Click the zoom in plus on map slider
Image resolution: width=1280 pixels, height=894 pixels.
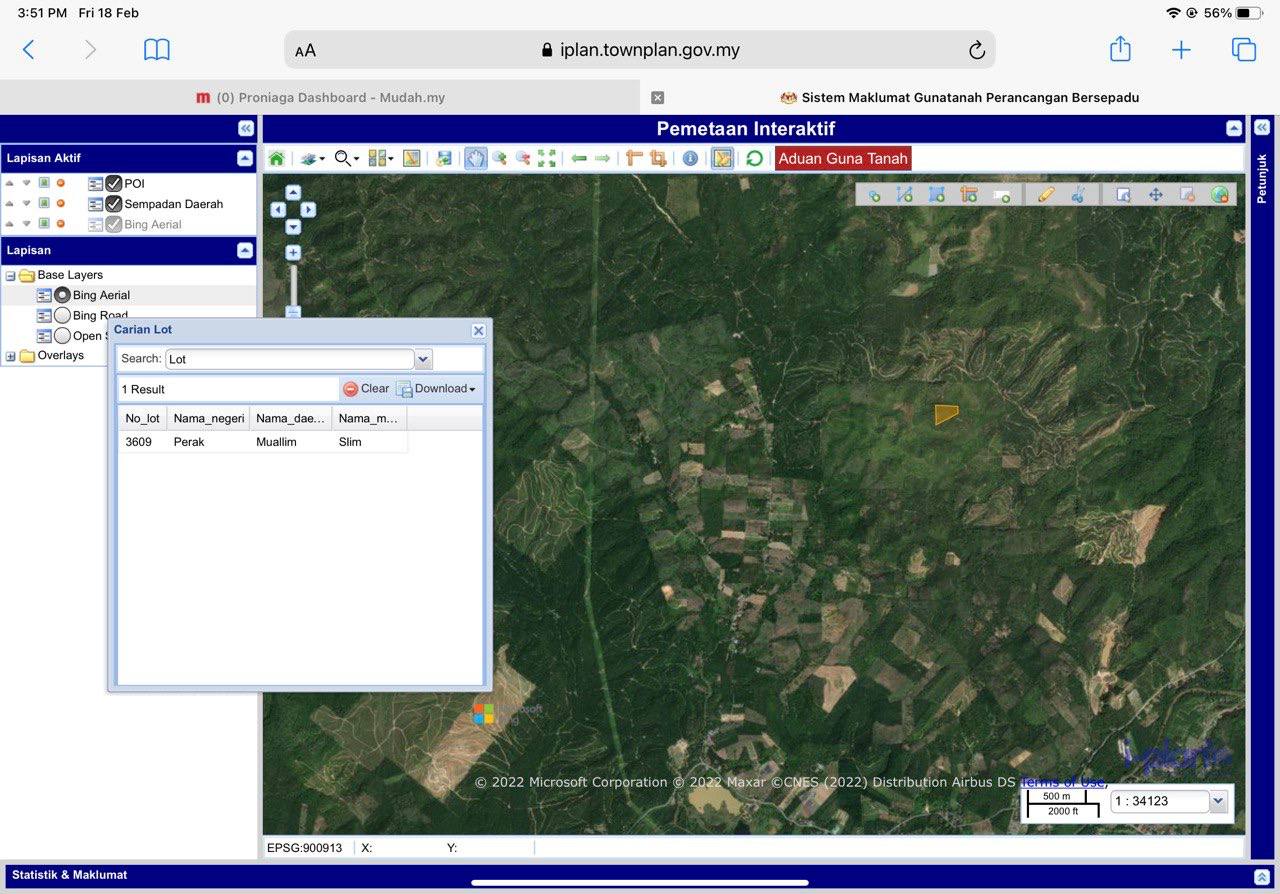coord(293,253)
